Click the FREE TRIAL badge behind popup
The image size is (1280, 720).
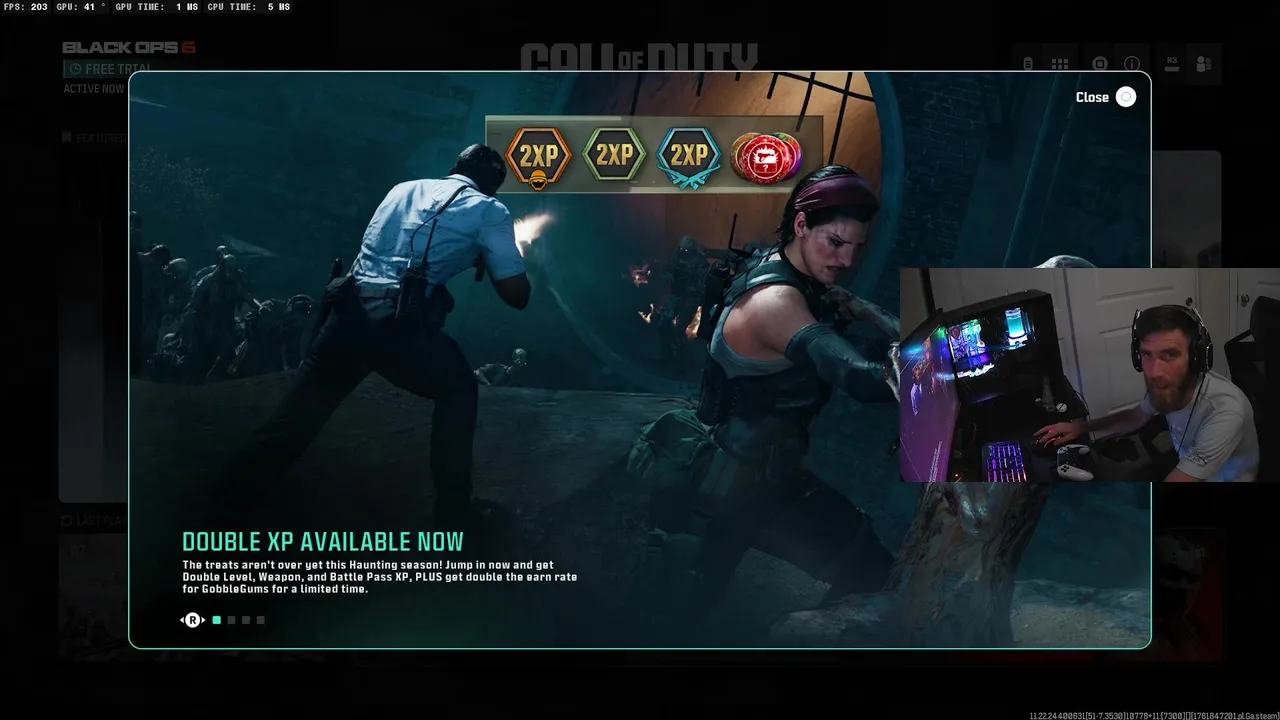[x=109, y=69]
